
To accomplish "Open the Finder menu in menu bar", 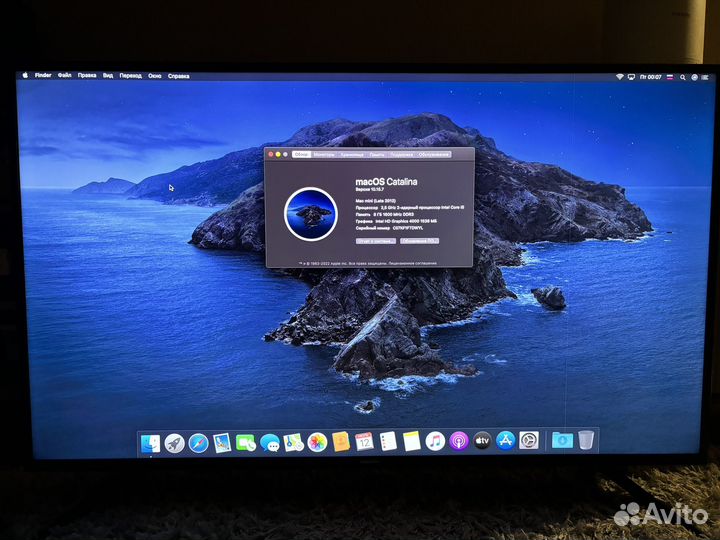I will pyautogui.click(x=43, y=75).
